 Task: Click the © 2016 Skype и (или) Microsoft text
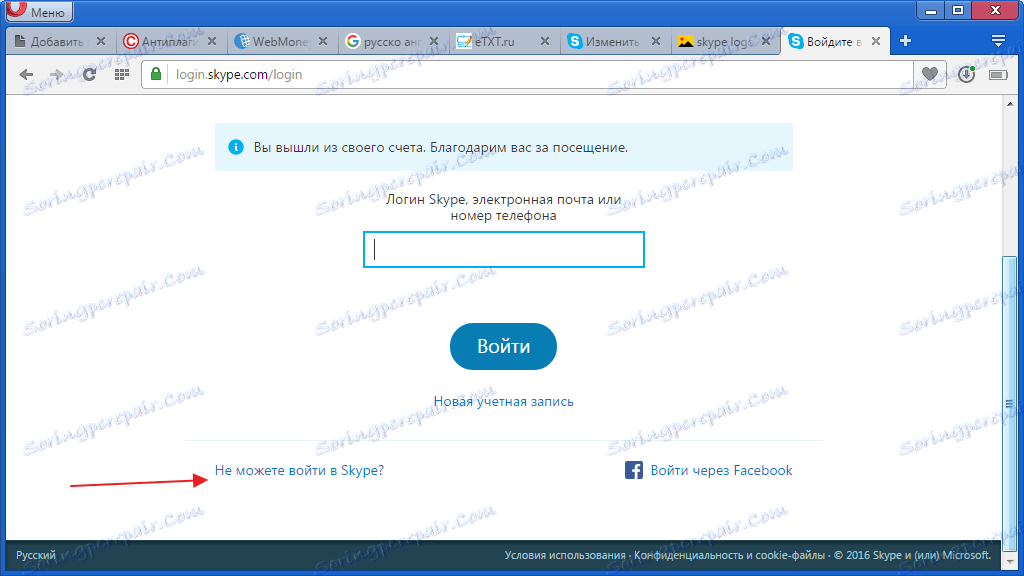tap(912, 555)
